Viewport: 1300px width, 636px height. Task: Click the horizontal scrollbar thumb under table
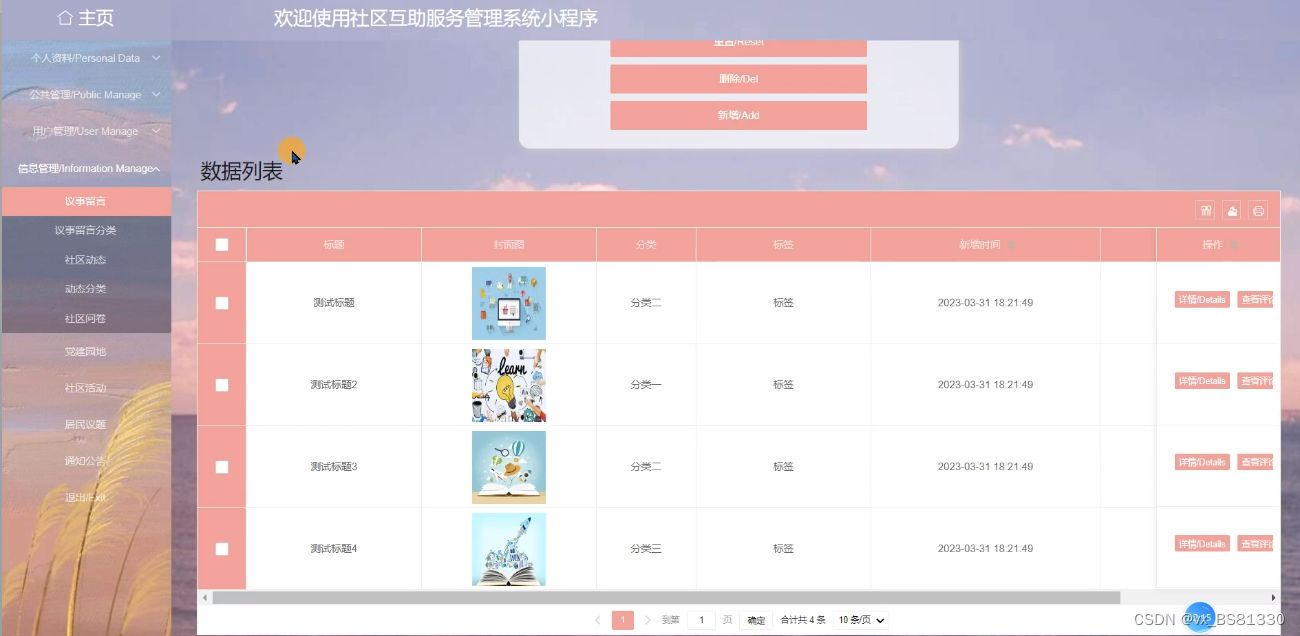(666, 597)
